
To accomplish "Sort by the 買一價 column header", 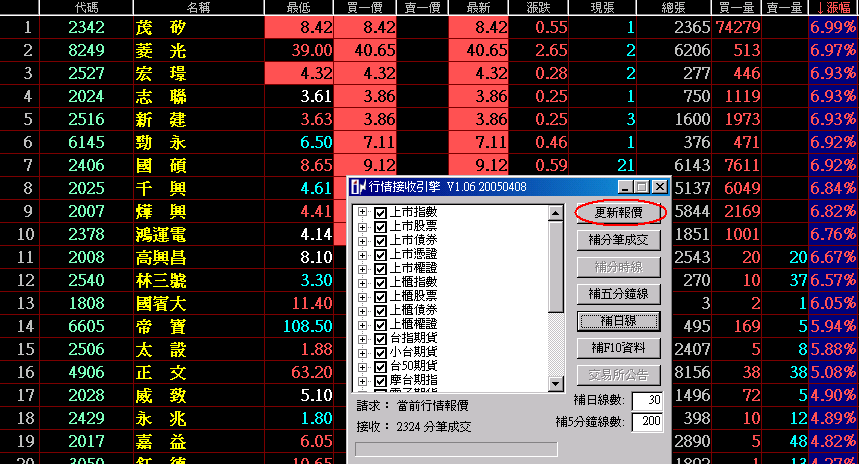I will coord(364,7).
